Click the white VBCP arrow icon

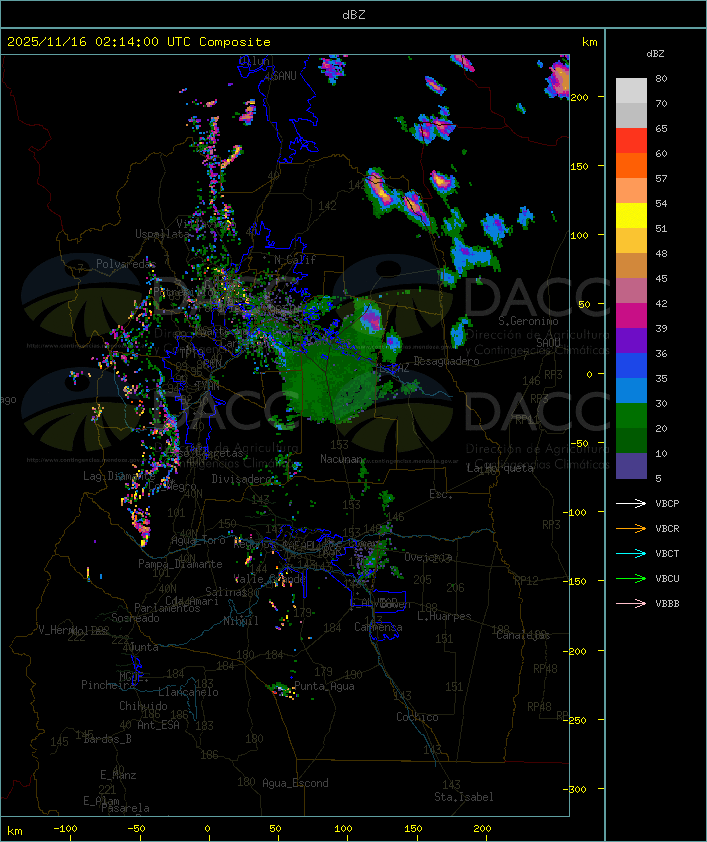[x=631, y=503]
